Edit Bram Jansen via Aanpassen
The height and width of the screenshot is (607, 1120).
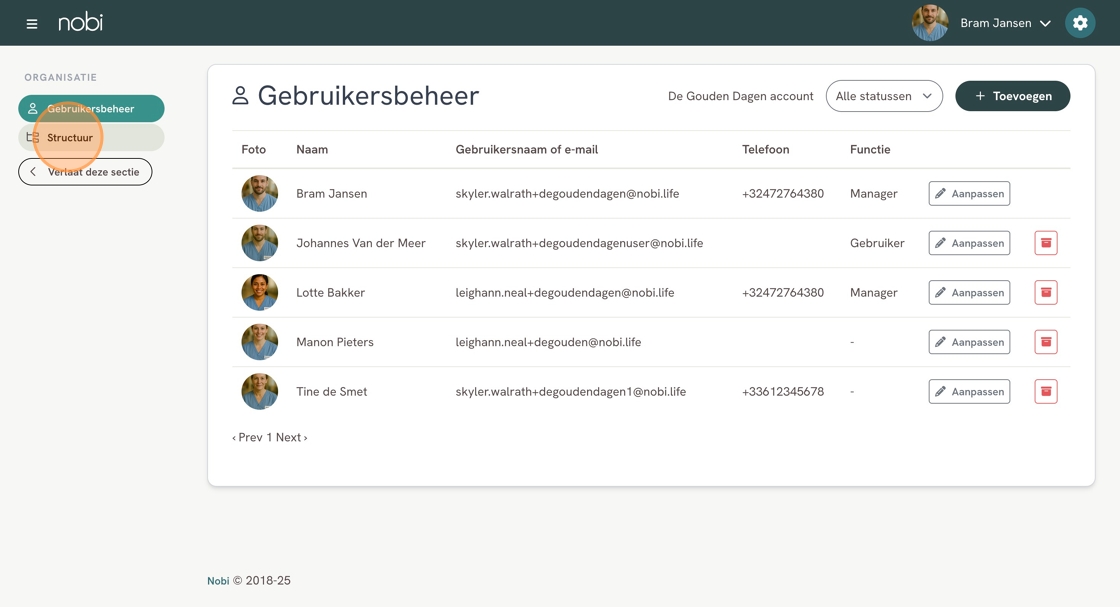(969, 194)
